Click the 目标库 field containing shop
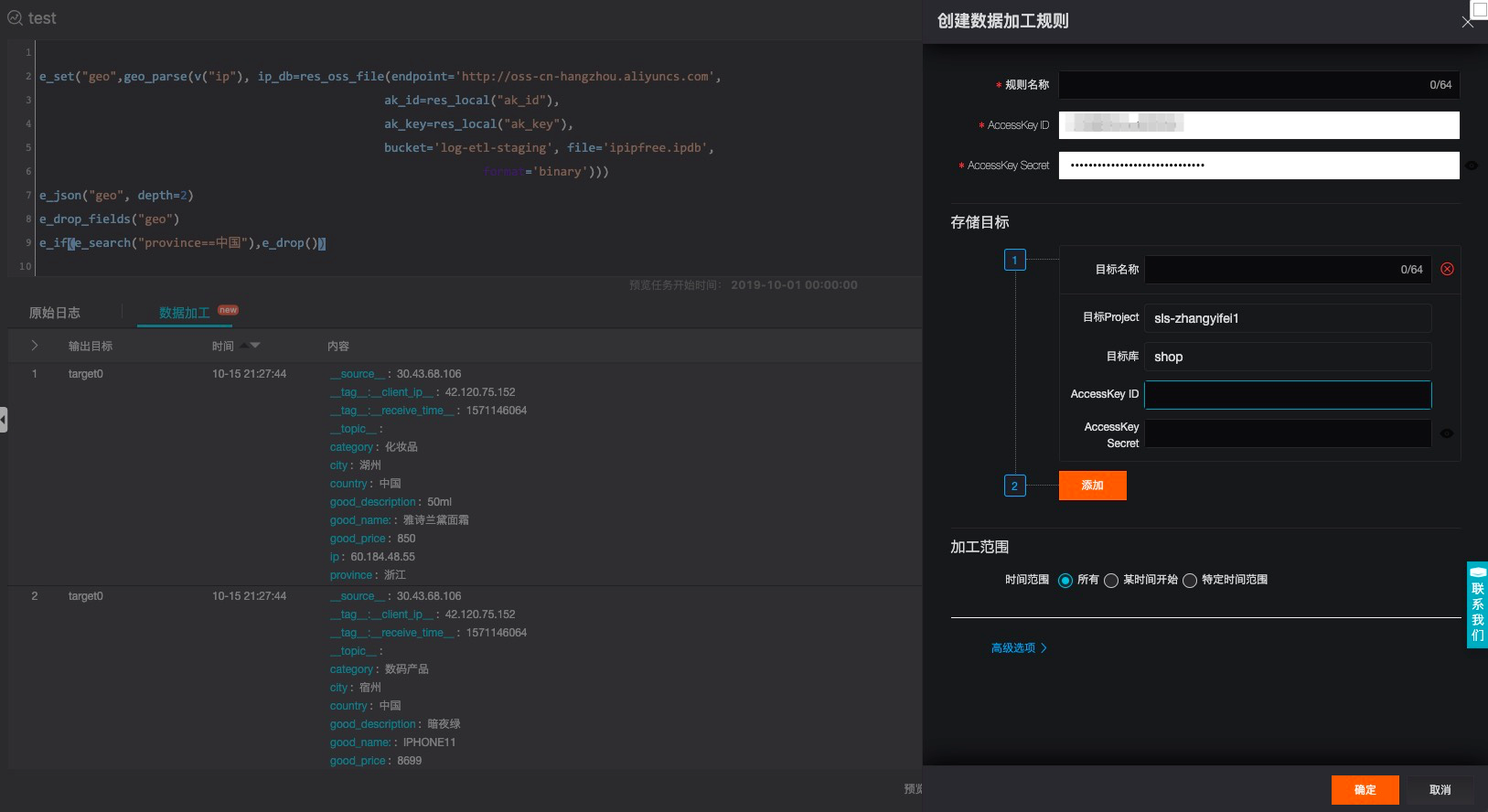 [1288, 357]
